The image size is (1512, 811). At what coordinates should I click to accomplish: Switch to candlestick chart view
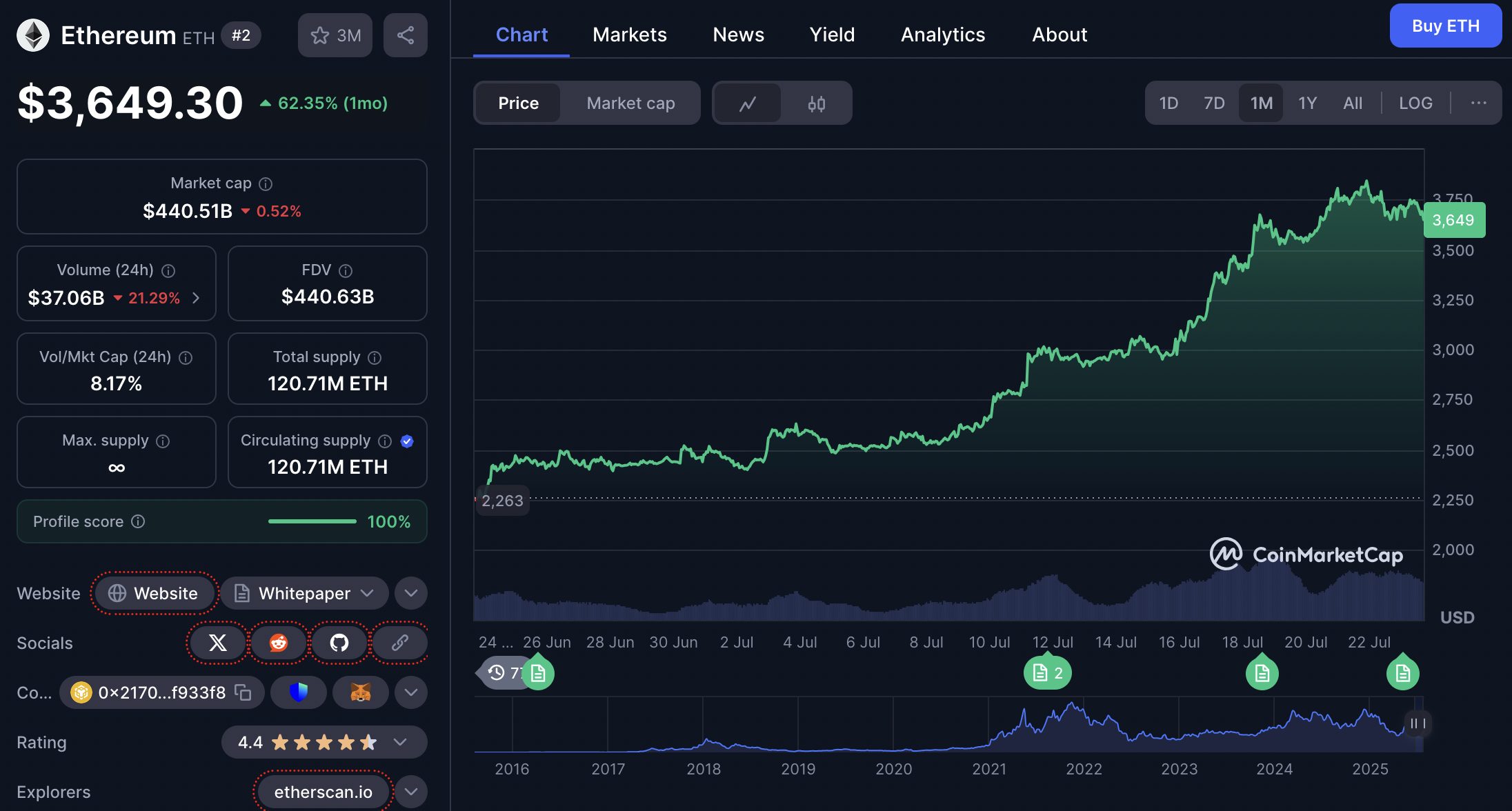tap(817, 103)
